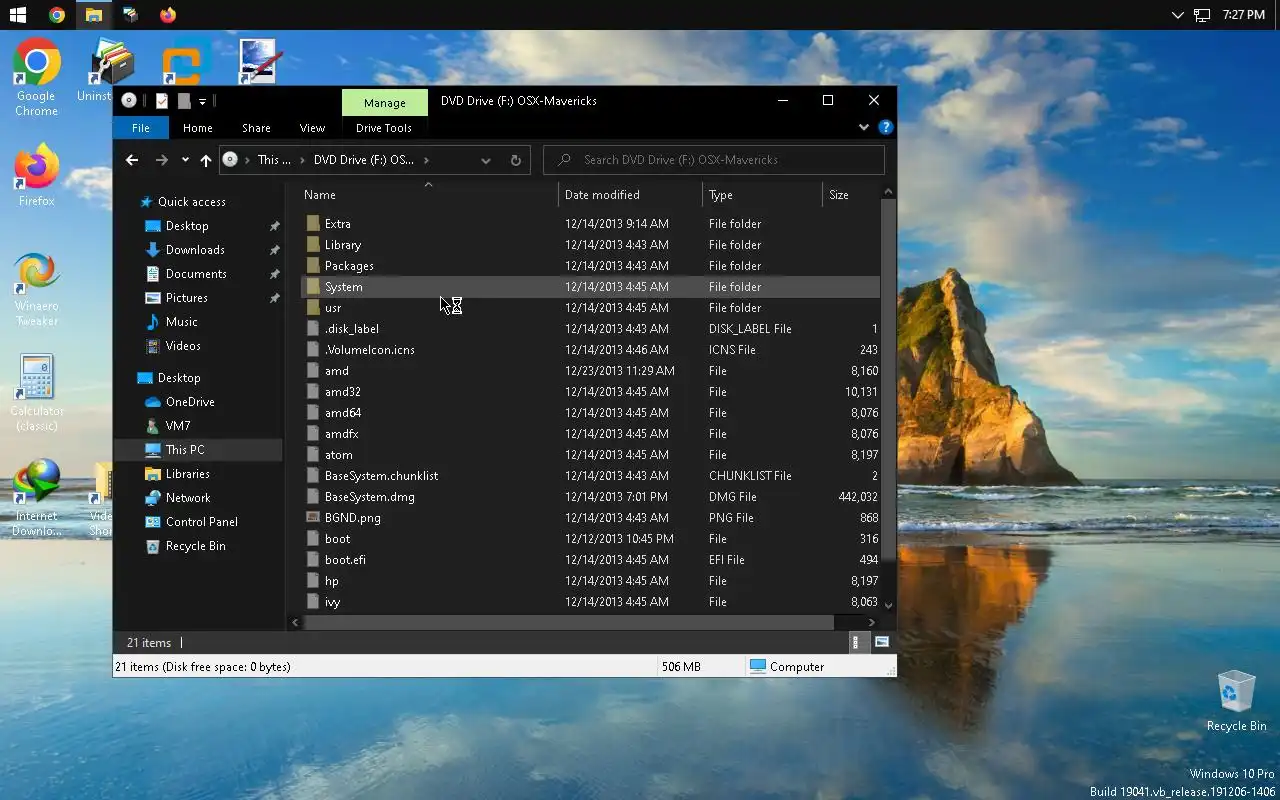Select This PC in navigation pane
The height and width of the screenshot is (800, 1280).
(185, 450)
